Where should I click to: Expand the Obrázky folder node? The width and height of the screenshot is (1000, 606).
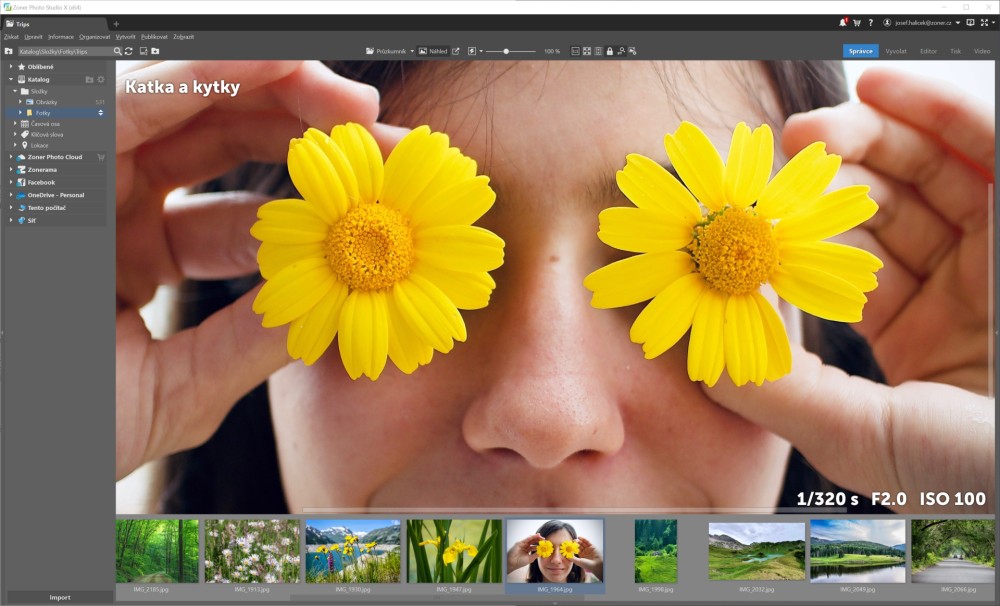click(20, 102)
